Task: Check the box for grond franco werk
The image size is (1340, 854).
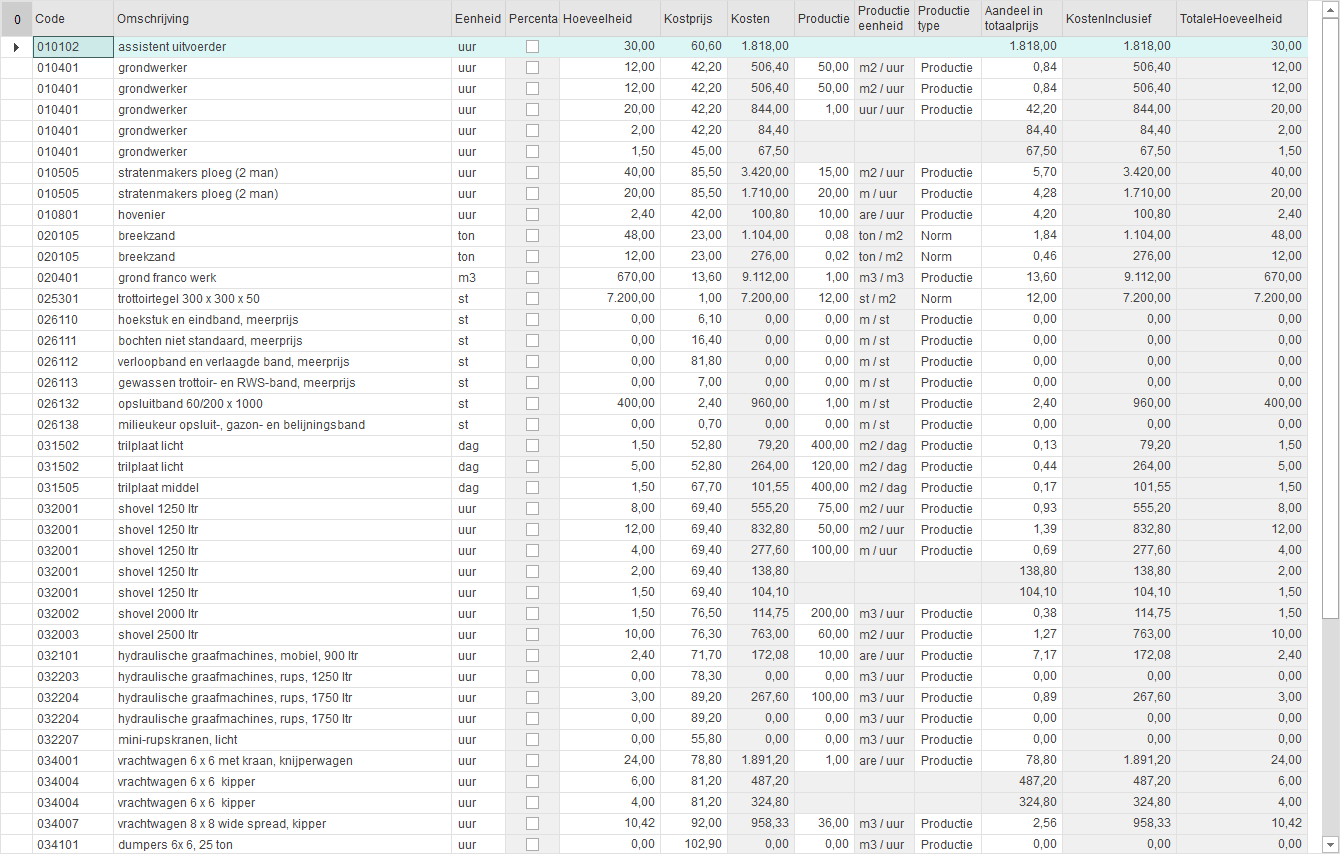Action: [x=532, y=278]
